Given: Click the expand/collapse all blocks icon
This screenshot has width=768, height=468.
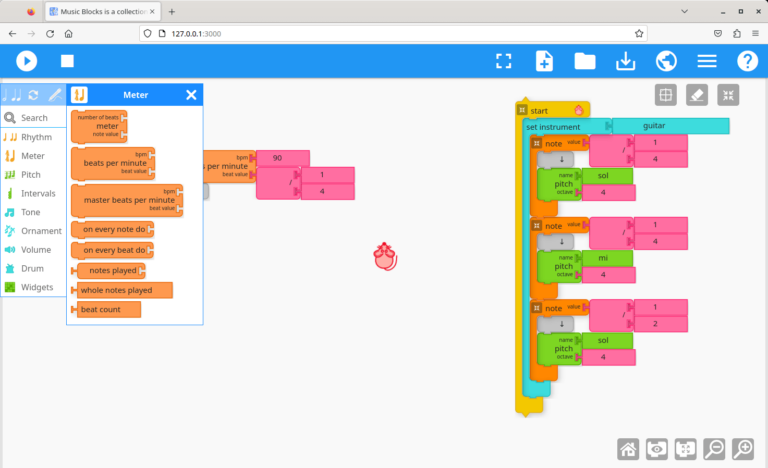Looking at the screenshot, I should click(686, 449).
